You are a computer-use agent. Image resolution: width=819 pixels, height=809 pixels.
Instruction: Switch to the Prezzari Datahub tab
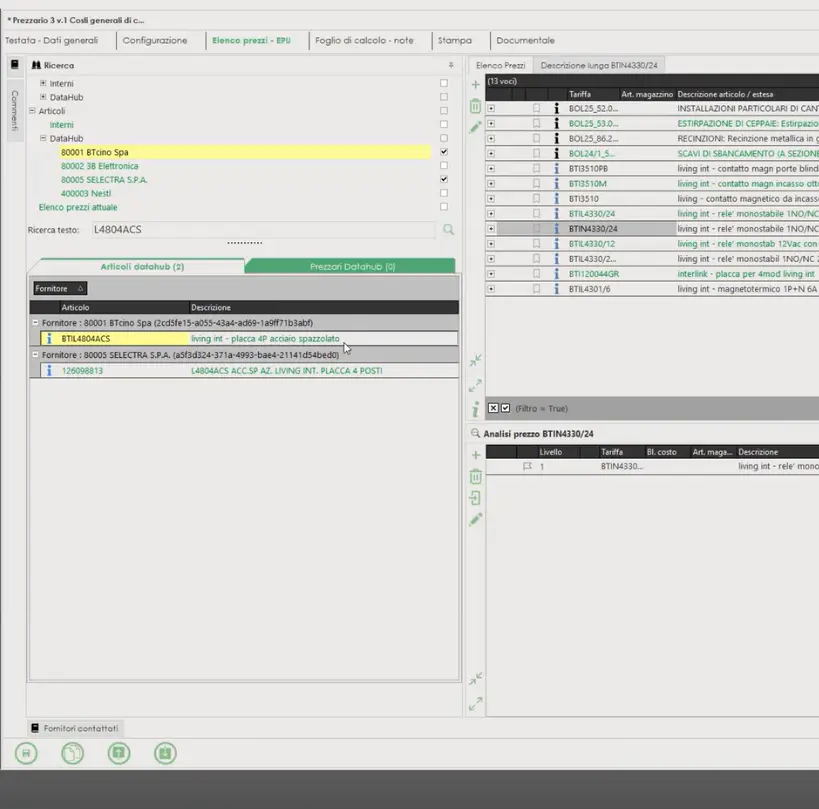click(350, 267)
